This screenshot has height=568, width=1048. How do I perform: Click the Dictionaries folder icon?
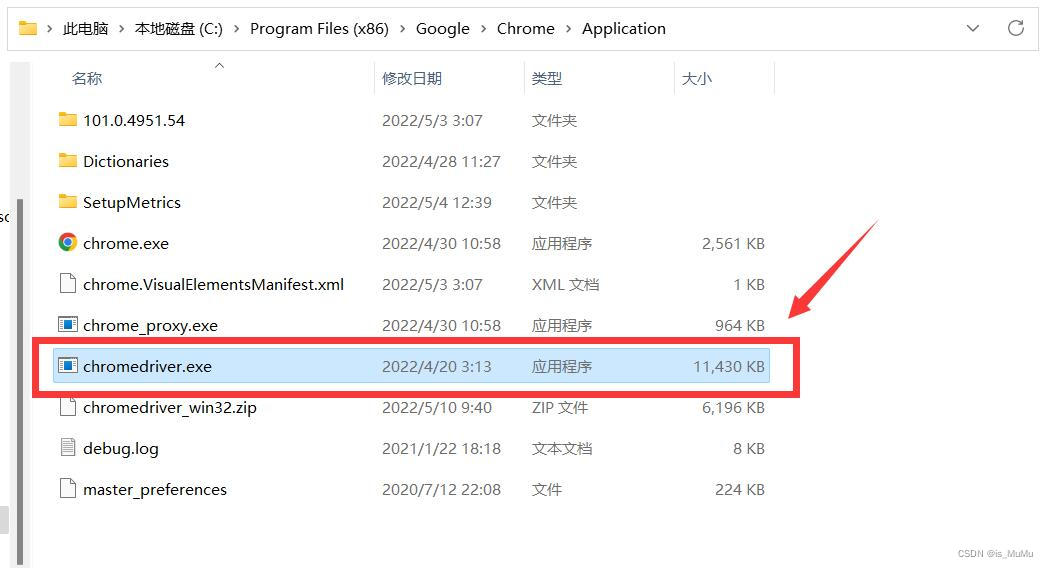coord(68,161)
